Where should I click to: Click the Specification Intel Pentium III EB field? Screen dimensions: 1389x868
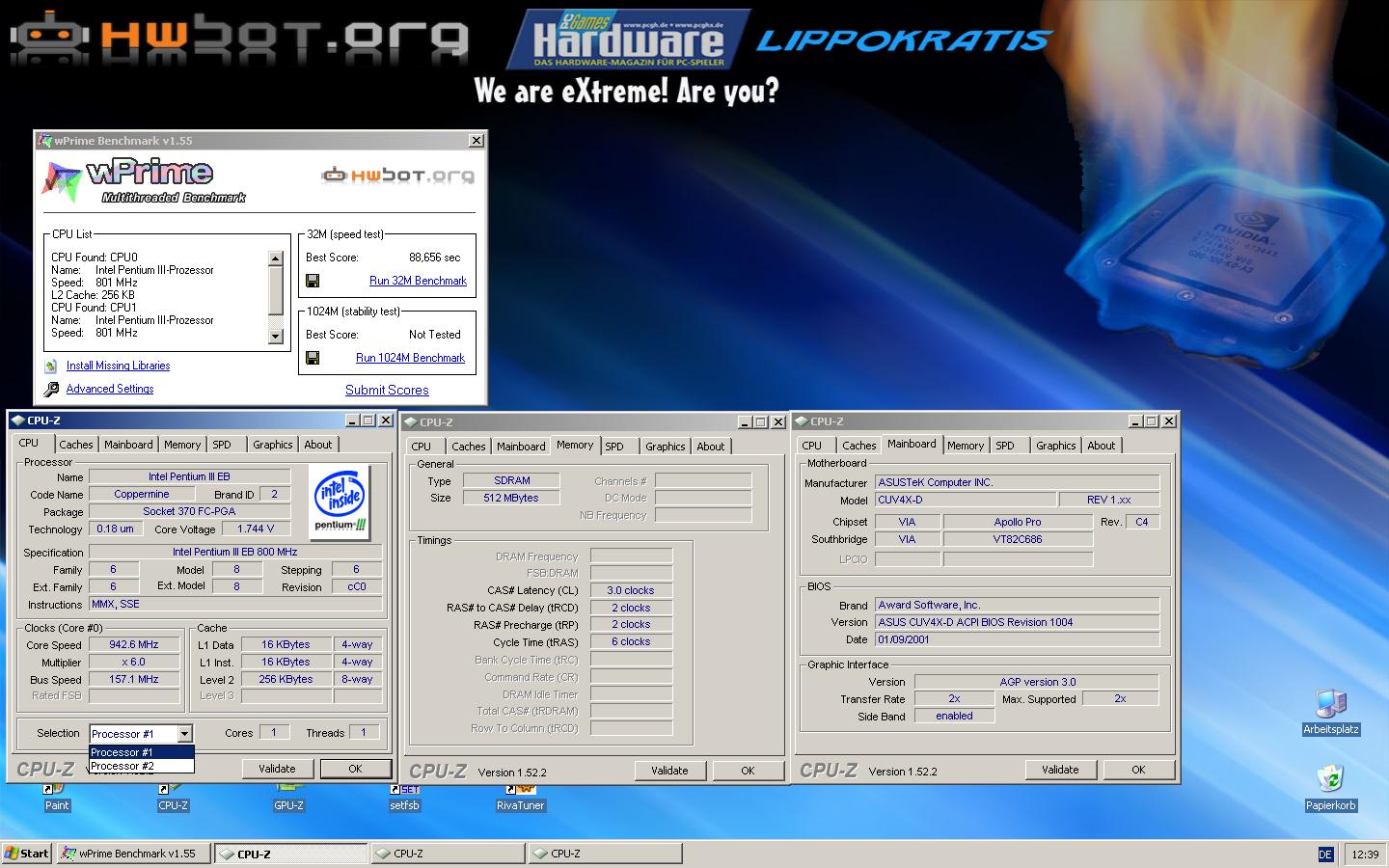pos(235,553)
